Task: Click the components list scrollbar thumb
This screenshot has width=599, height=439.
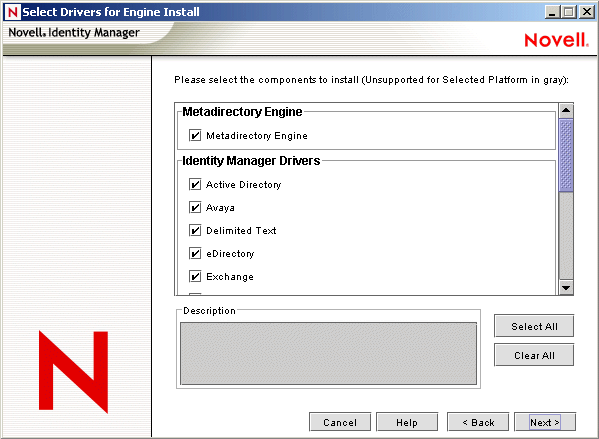Action: [x=566, y=155]
